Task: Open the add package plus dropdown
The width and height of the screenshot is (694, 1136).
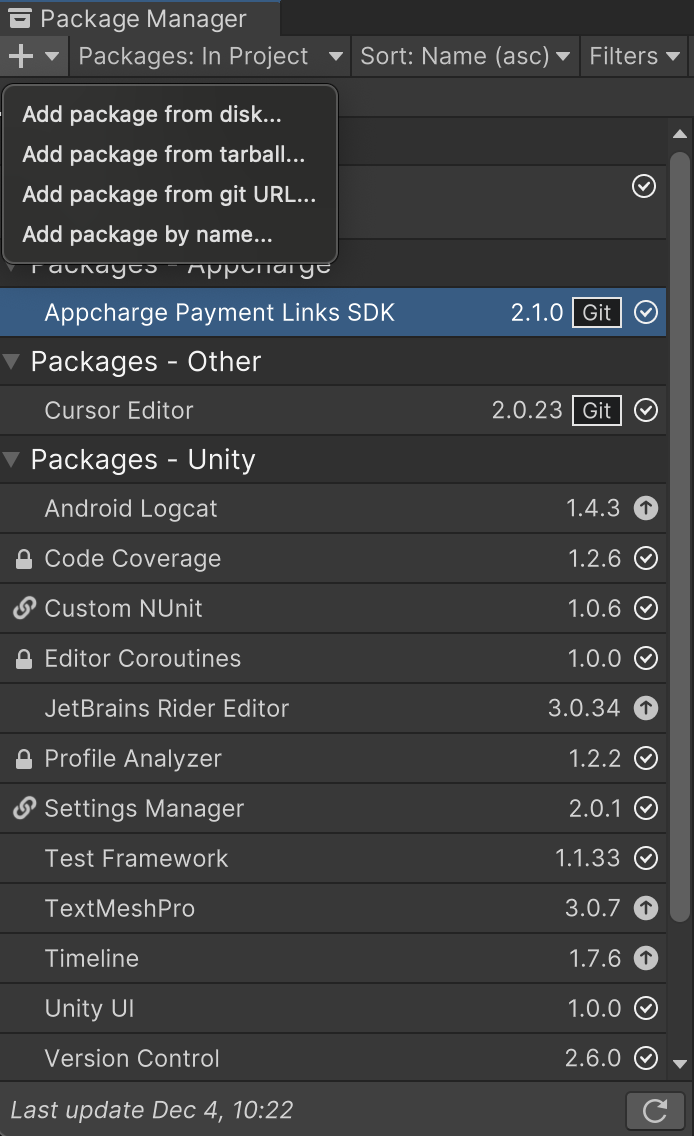Action: [33, 56]
